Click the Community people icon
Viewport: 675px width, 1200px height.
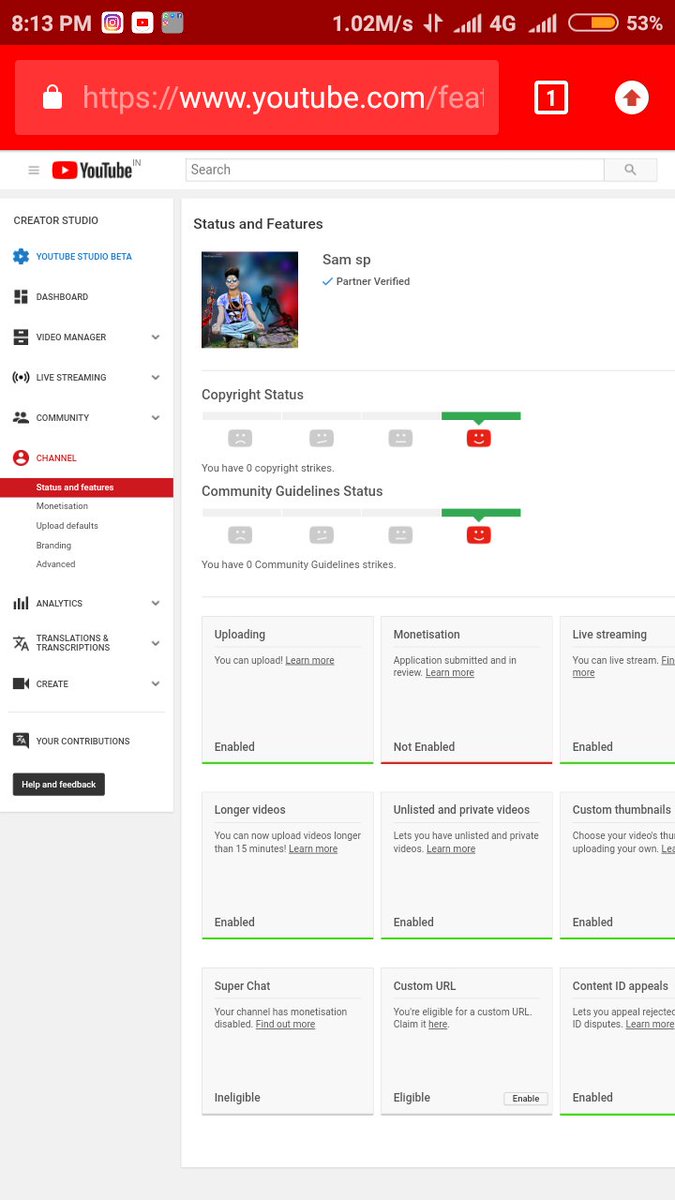(20, 418)
